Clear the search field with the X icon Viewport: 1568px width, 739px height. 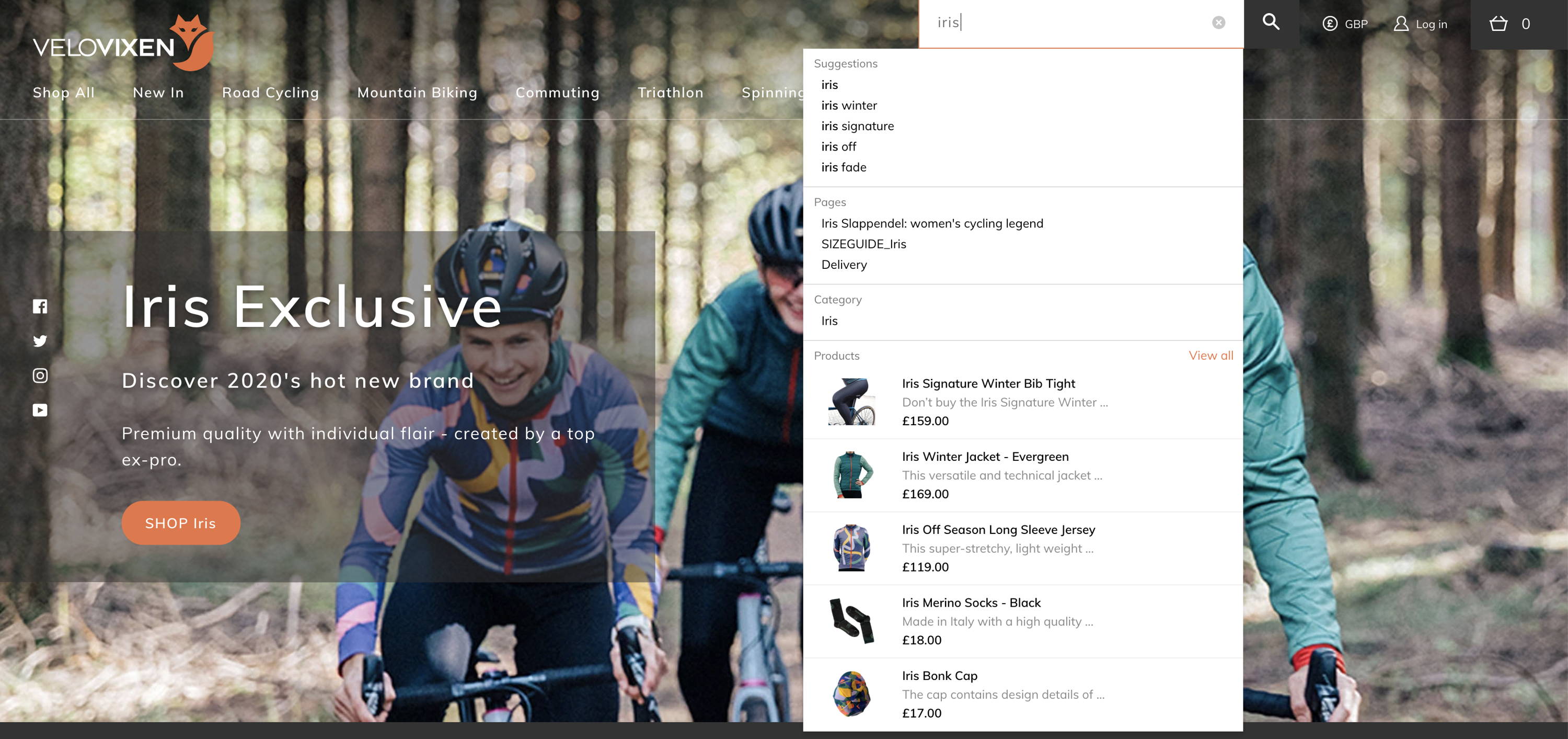[1218, 22]
